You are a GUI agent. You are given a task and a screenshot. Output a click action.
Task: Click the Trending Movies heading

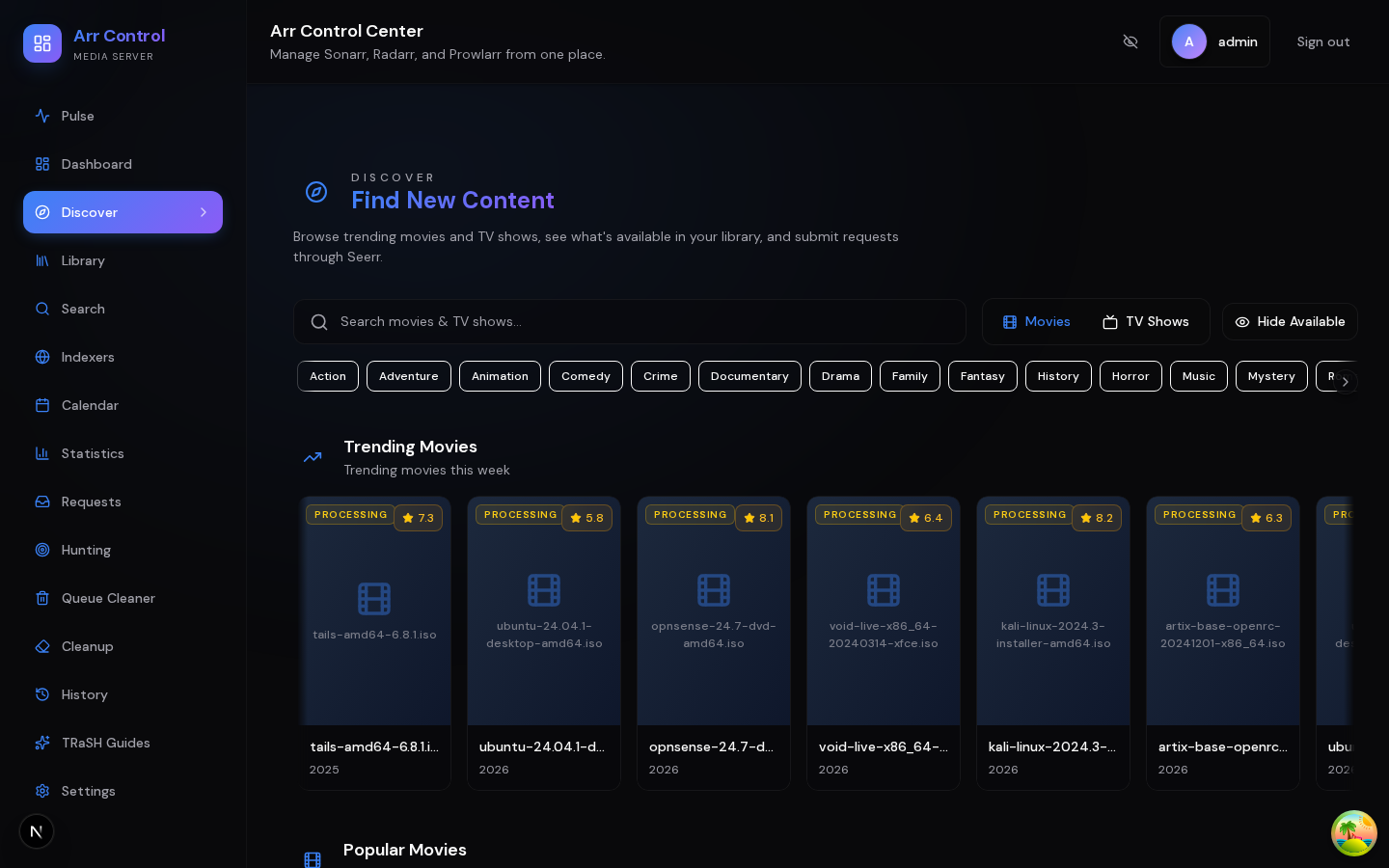pyautogui.click(x=410, y=447)
